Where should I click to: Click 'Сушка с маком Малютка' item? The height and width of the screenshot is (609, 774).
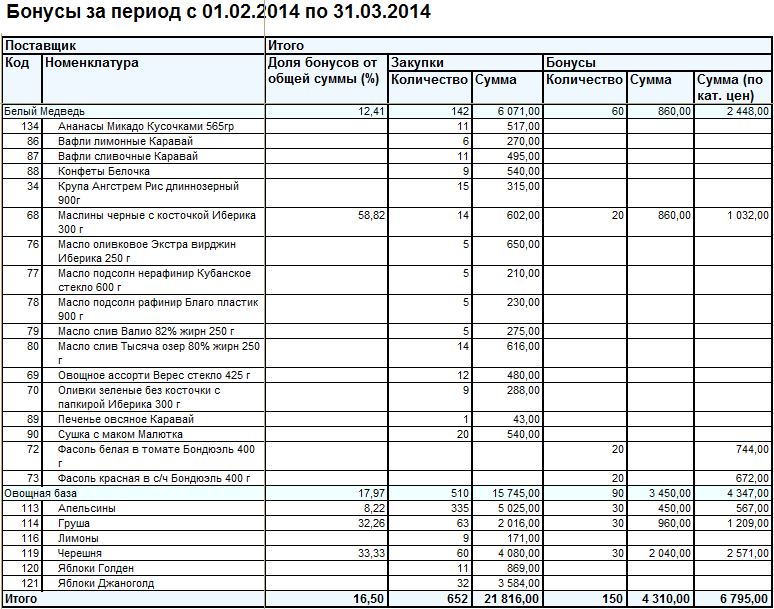point(120,434)
